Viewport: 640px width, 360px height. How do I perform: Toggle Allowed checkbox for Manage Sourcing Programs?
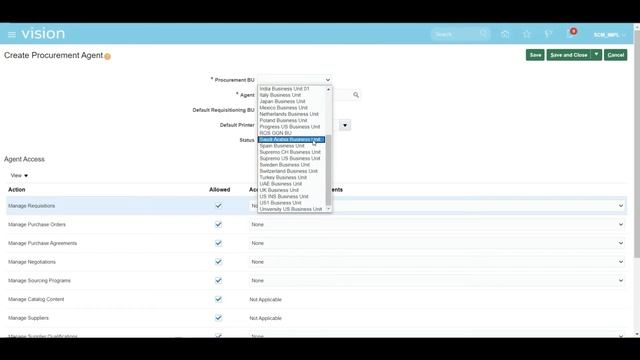point(218,280)
